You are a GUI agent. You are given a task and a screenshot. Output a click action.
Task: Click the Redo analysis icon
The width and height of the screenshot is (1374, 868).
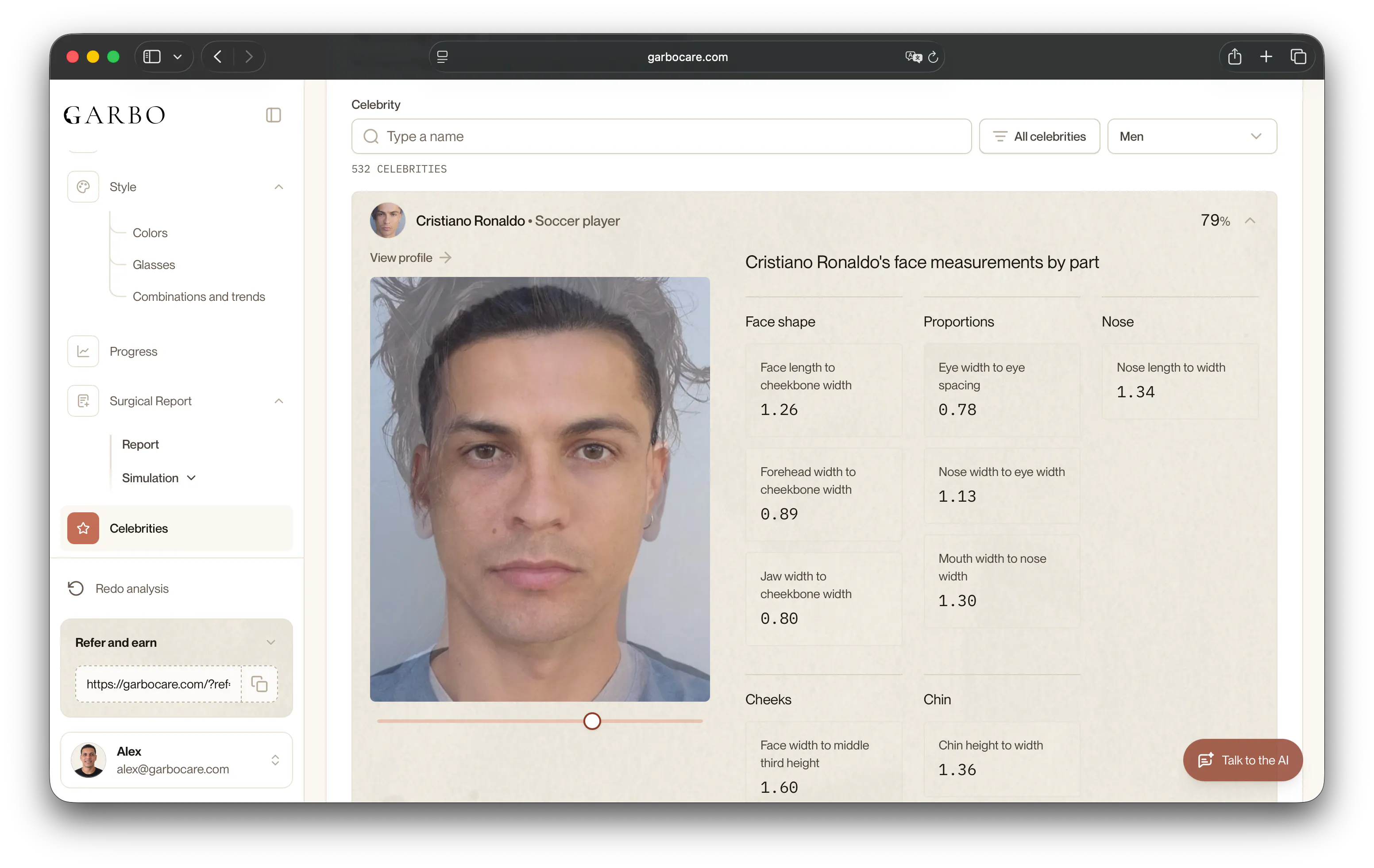click(76, 588)
